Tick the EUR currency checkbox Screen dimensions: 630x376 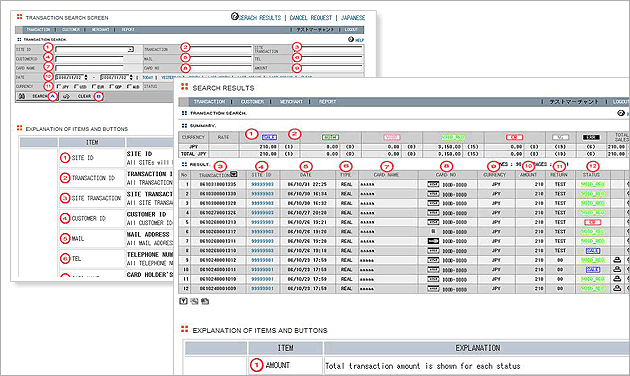click(x=94, y=86)
